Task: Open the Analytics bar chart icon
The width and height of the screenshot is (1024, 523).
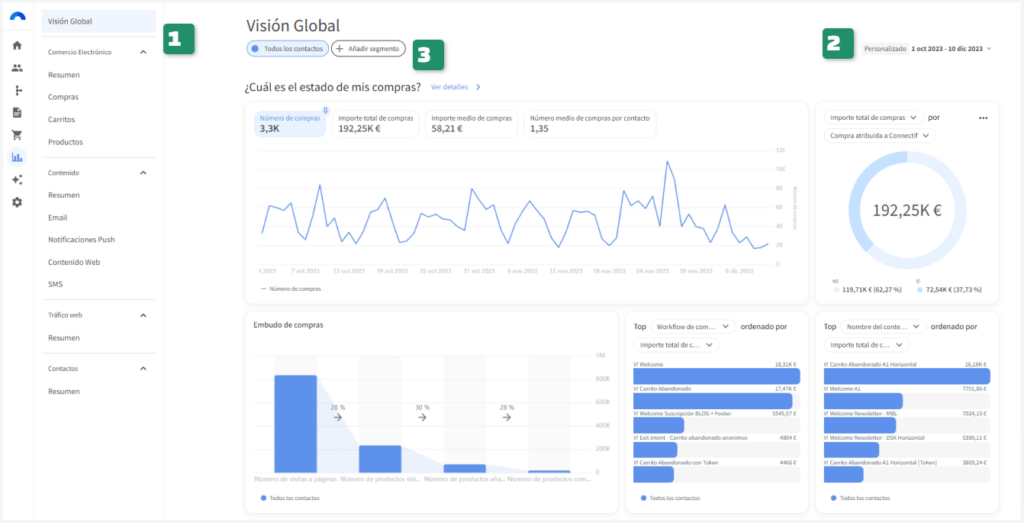Action: point(17,157)
